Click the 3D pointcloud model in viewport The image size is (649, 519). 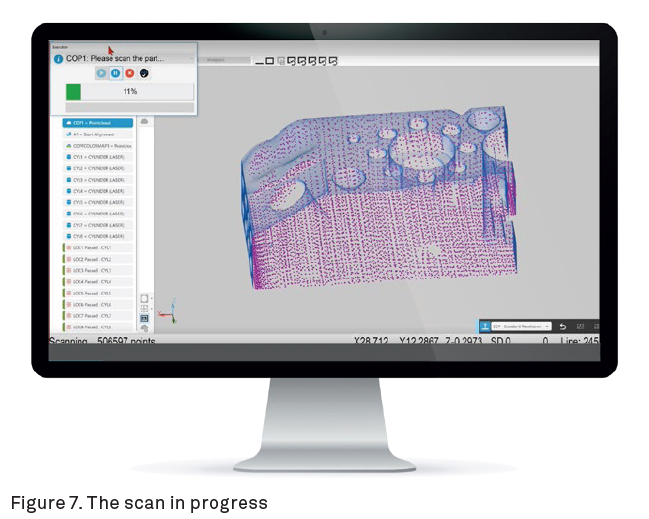click(379, 197)
